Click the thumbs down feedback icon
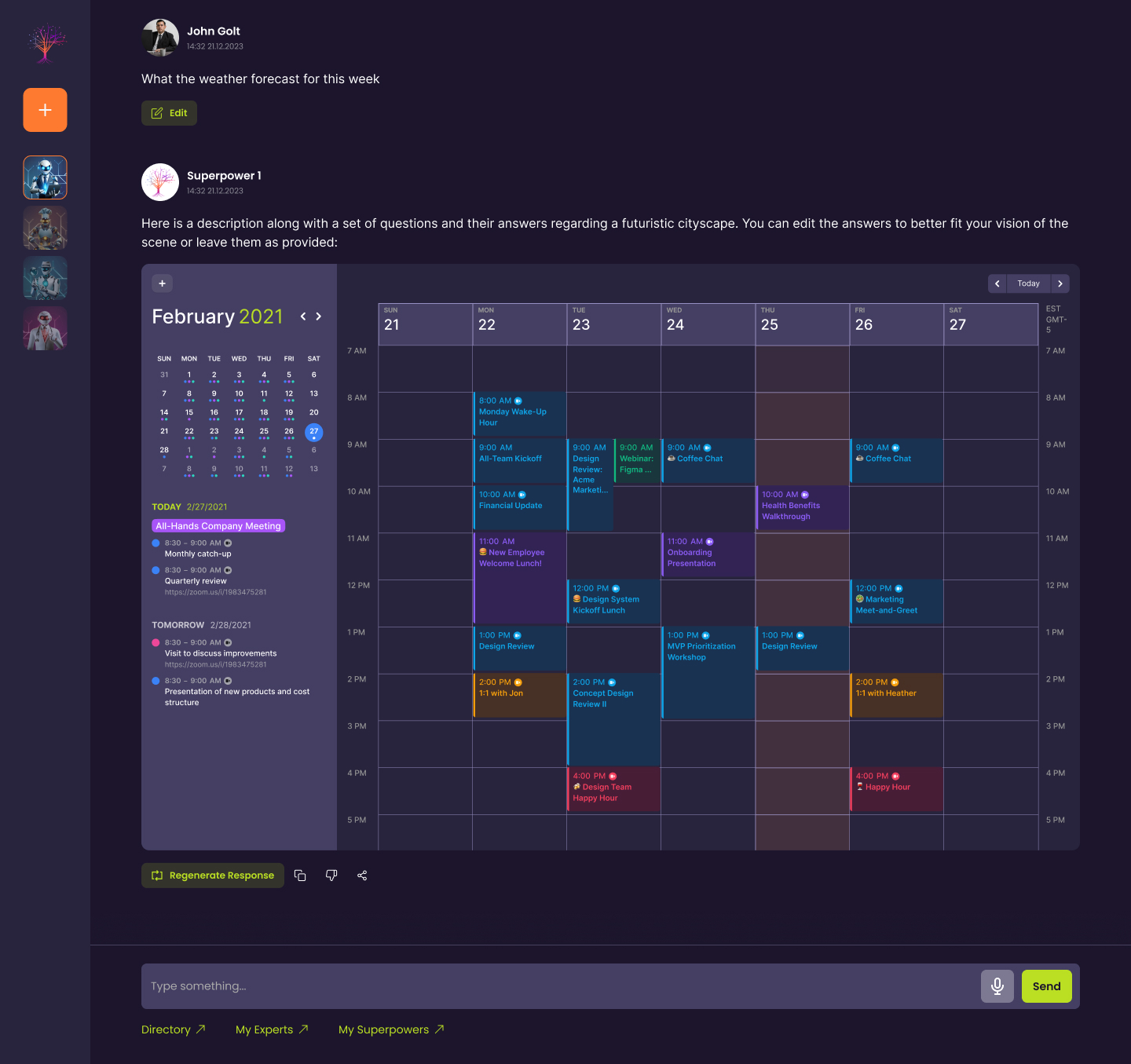Screen dimensions: 1131x1064 click(331, 876)
